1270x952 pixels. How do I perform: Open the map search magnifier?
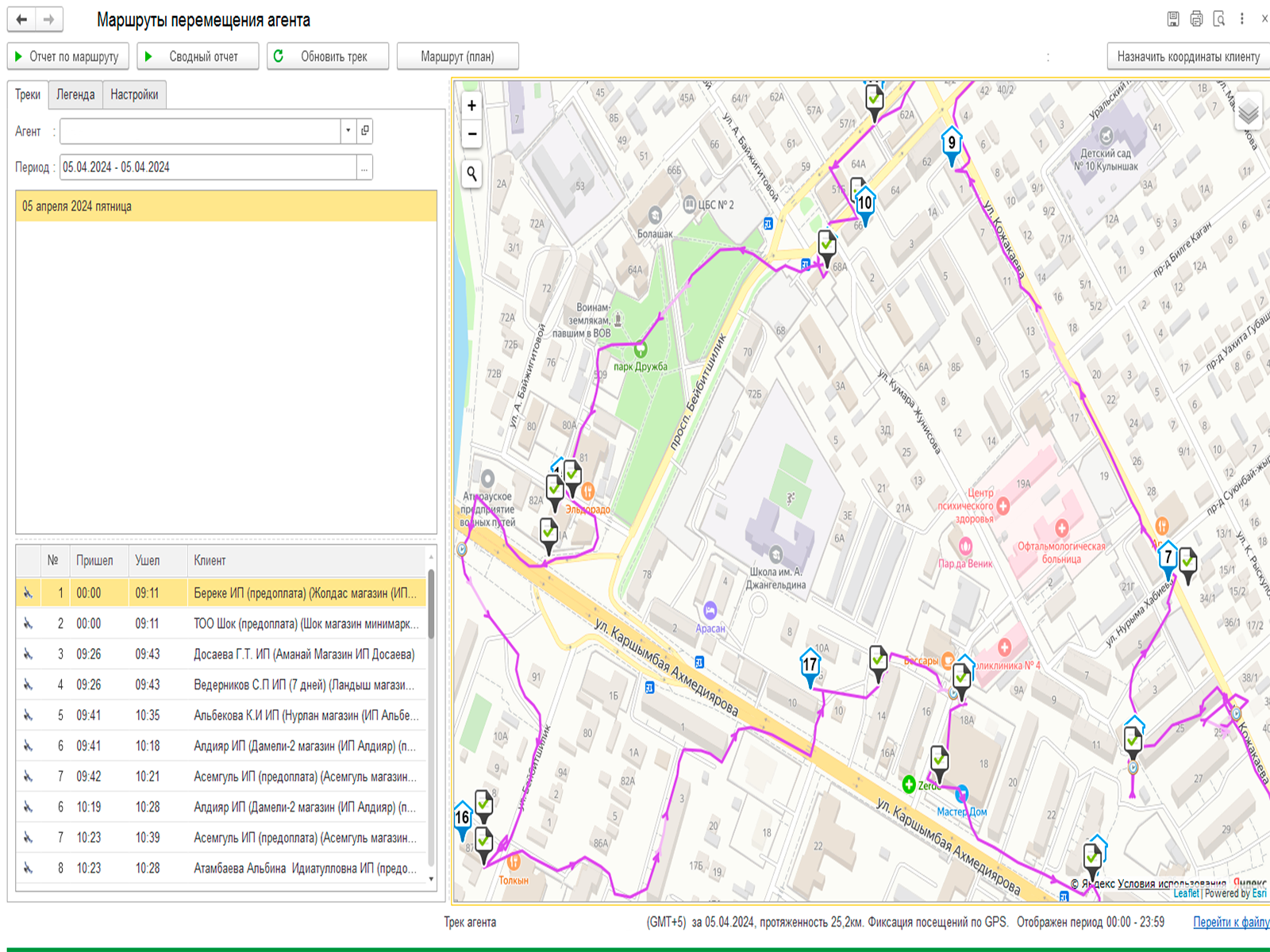click(471, 174)
